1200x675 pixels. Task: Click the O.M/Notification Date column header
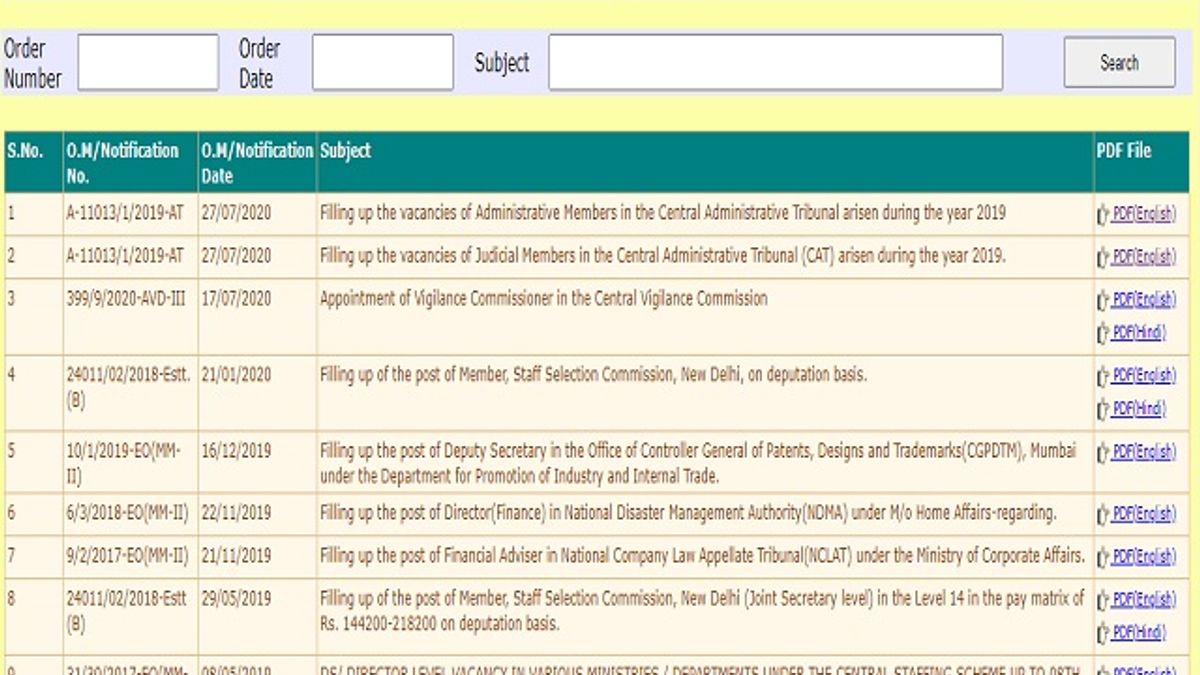[x=257, y=162]
